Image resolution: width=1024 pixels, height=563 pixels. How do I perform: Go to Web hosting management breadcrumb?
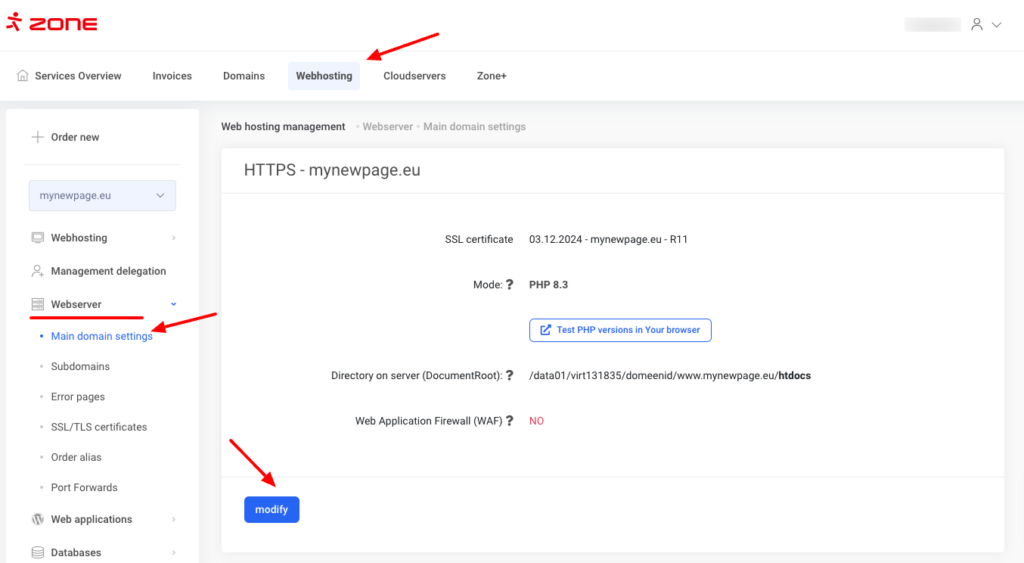pos(283,127)
